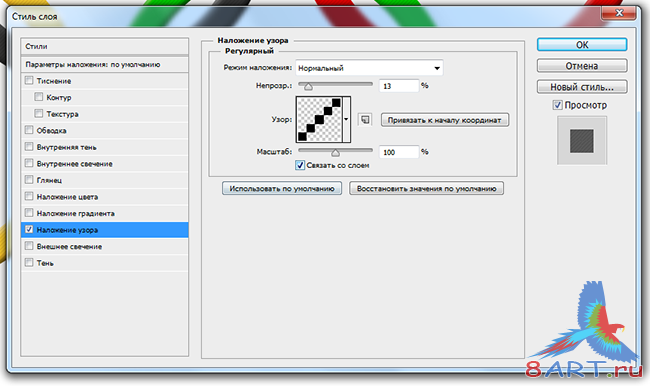
Task: Click the new pattern preset icon
Action: (365, 120)
